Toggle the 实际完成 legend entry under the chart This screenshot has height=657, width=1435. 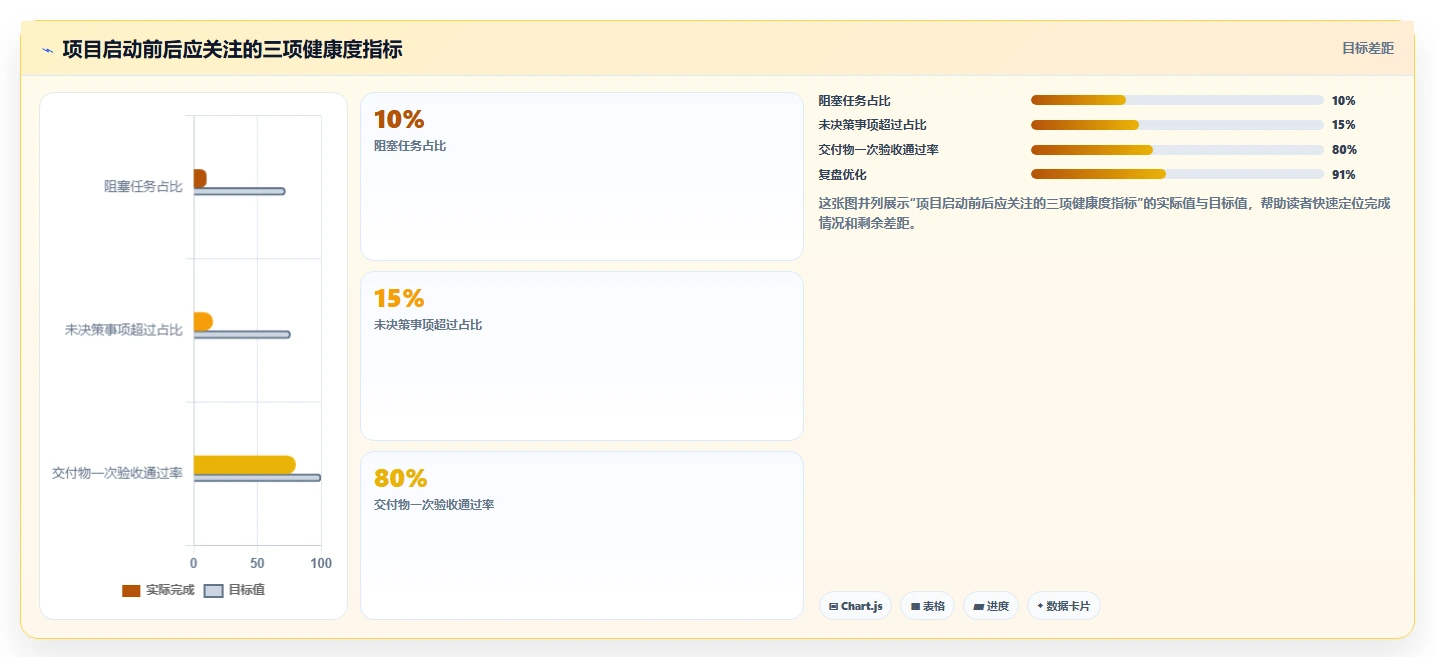pyautogui.click(x=158, y=590)
